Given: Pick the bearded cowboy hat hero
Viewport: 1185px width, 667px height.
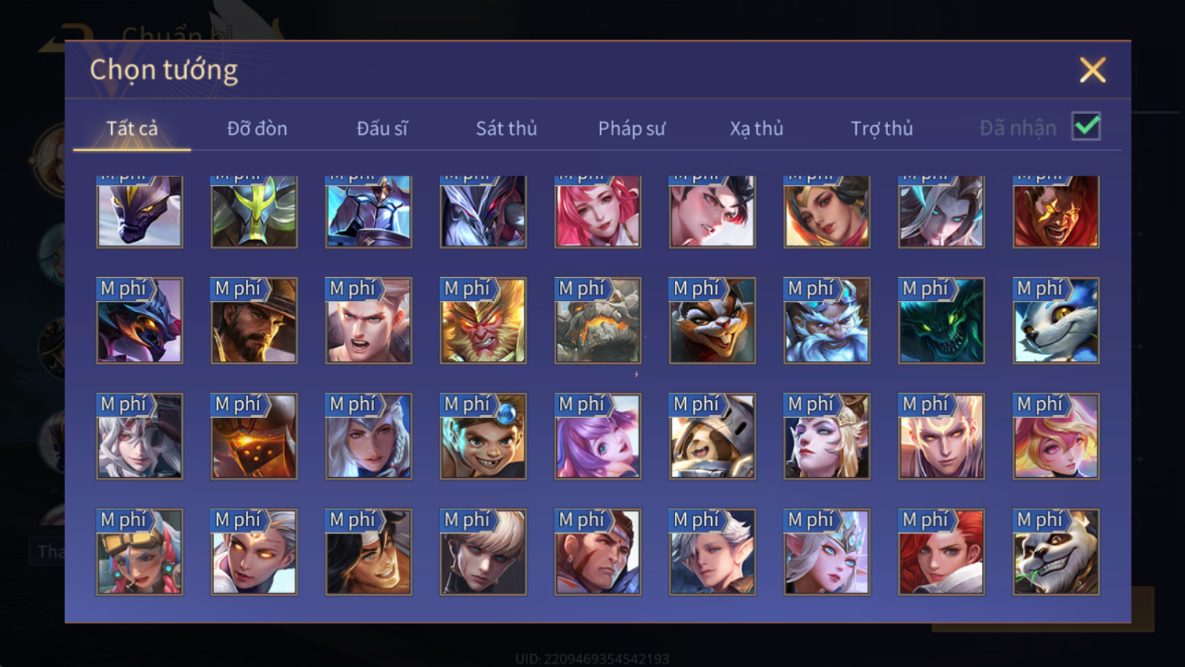Looking at the screenshot, I should (254, 320).
